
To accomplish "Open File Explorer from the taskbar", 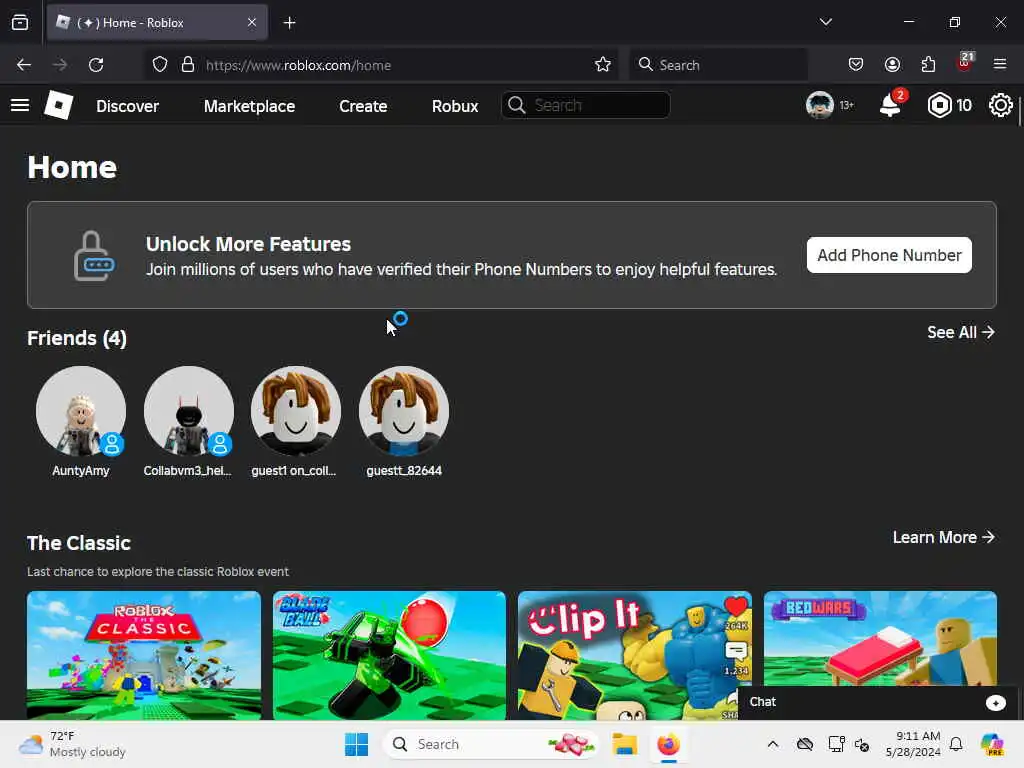I will 624,744.
